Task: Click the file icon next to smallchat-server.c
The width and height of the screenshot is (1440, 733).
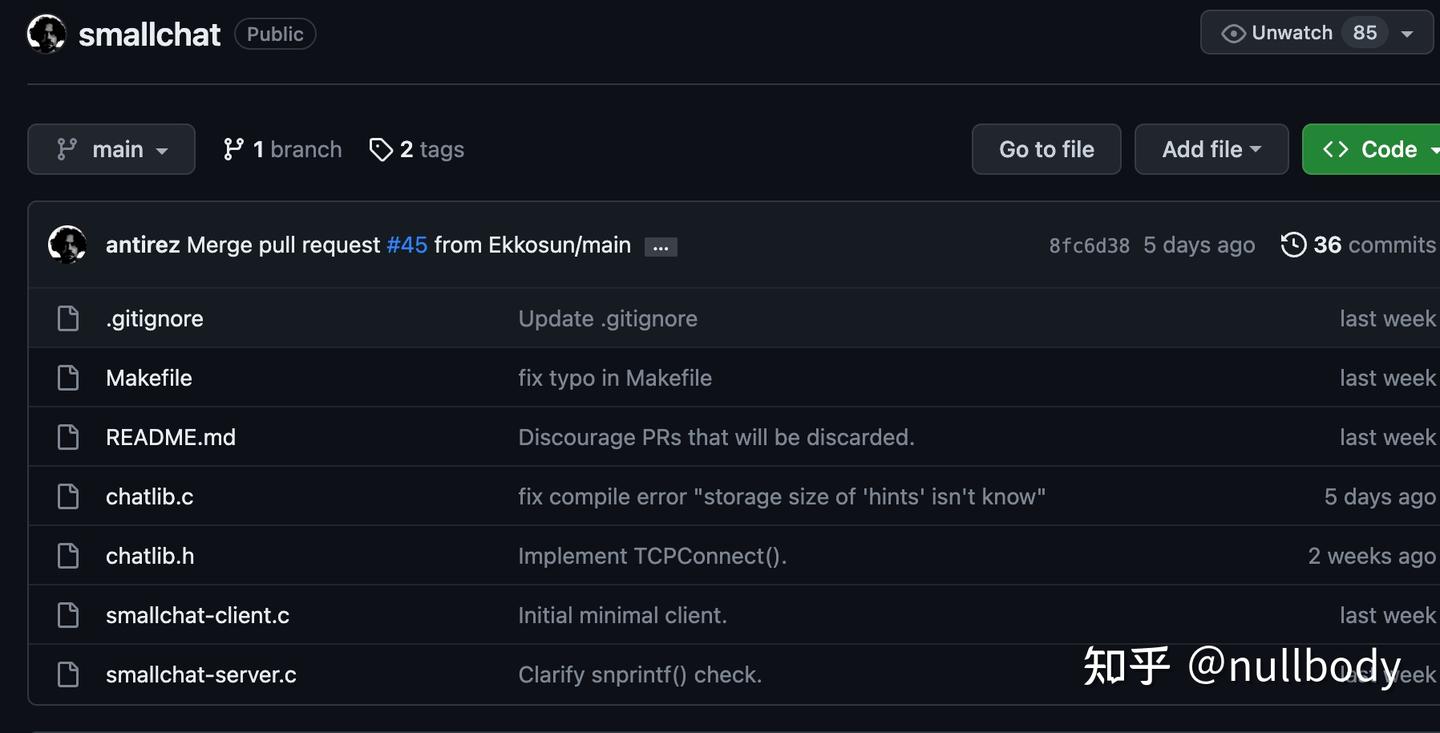Action: [x=68, y=675]
